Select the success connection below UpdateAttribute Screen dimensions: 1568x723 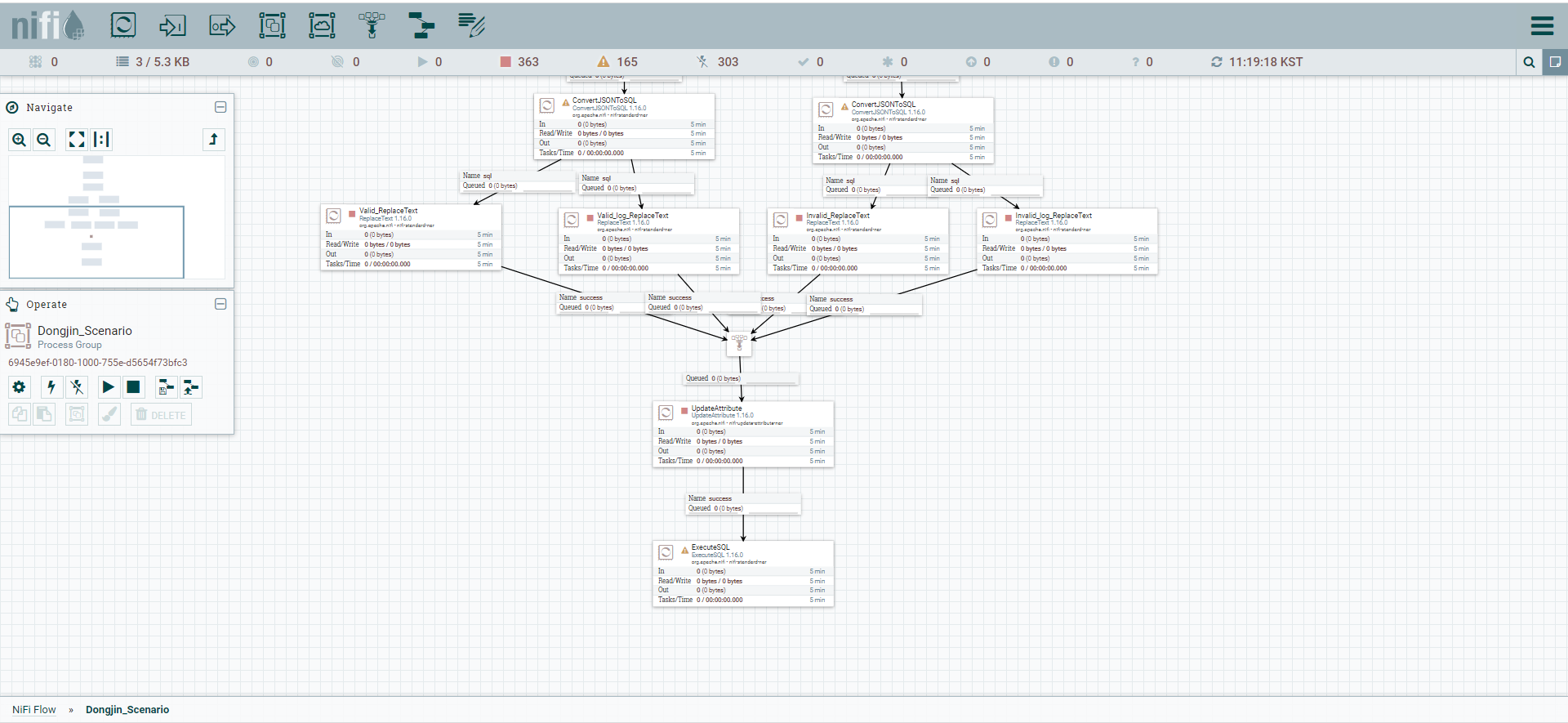[x=743, y=503]
